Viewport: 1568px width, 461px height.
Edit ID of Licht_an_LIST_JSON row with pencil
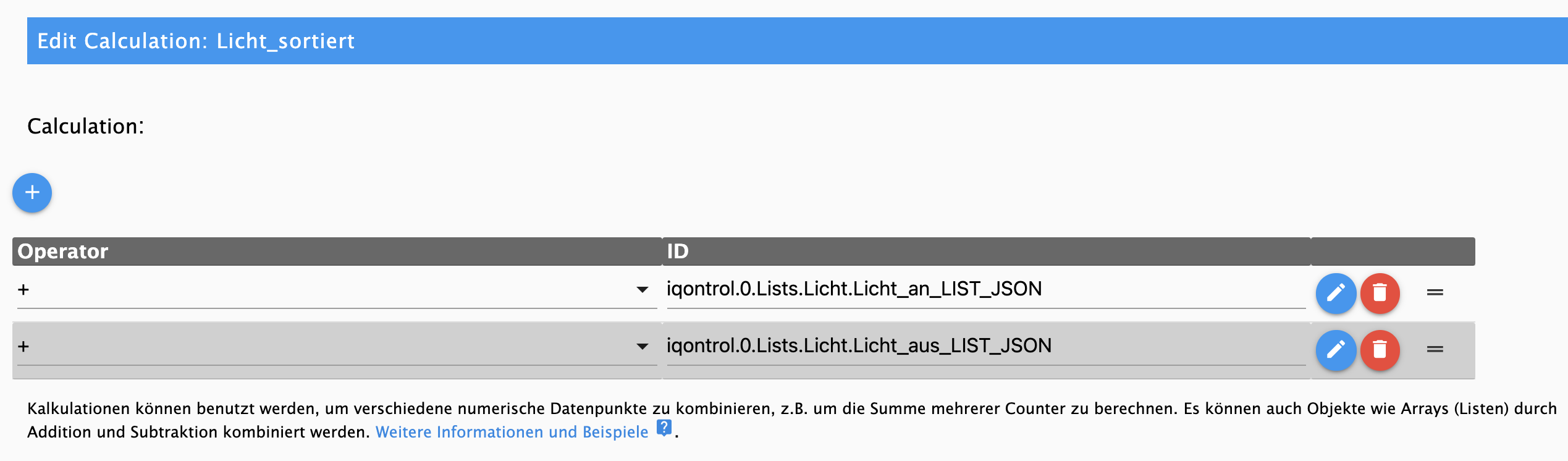[x=1336, y=293]
